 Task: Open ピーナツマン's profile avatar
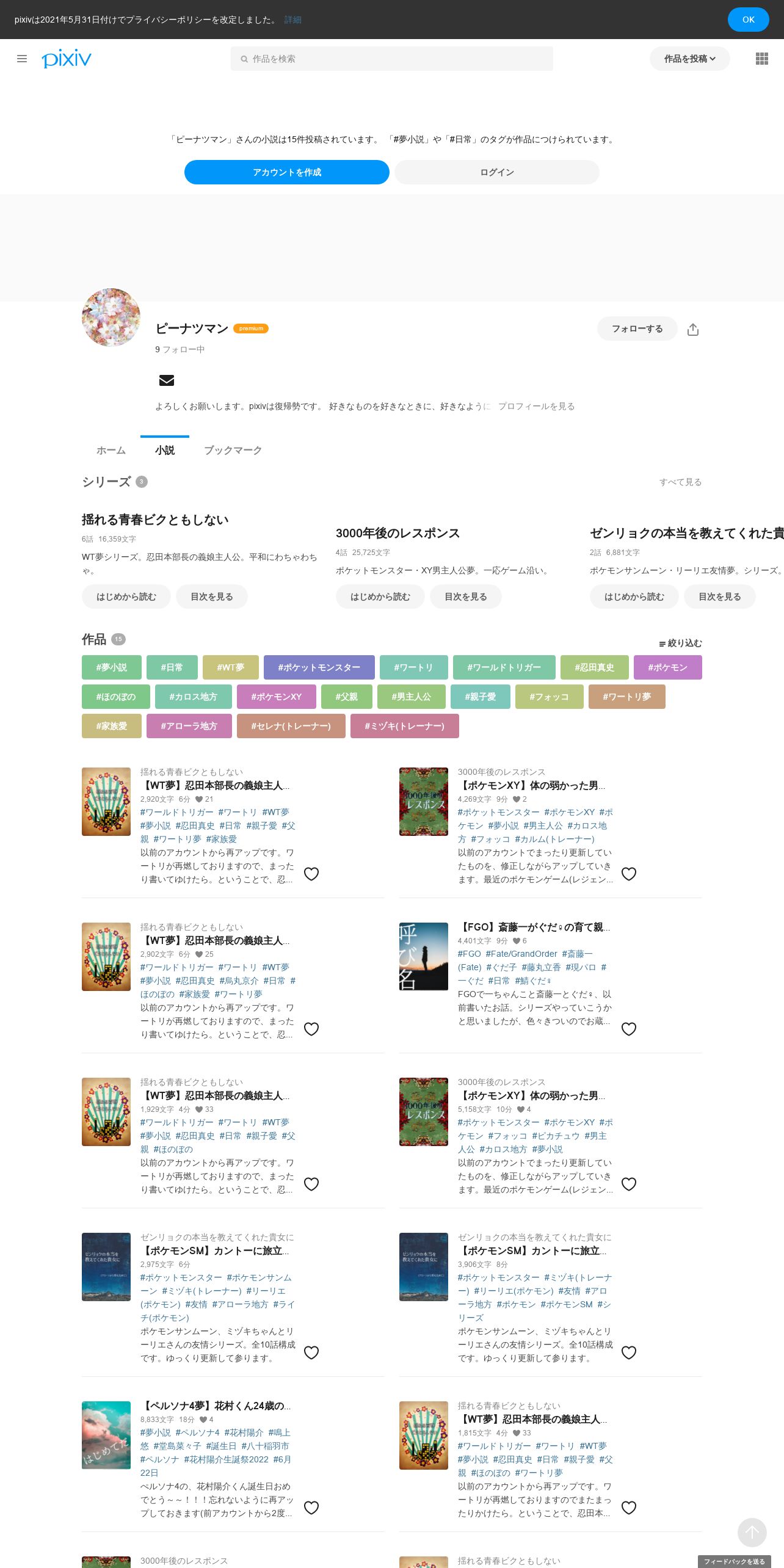click(x=111, y=318)
